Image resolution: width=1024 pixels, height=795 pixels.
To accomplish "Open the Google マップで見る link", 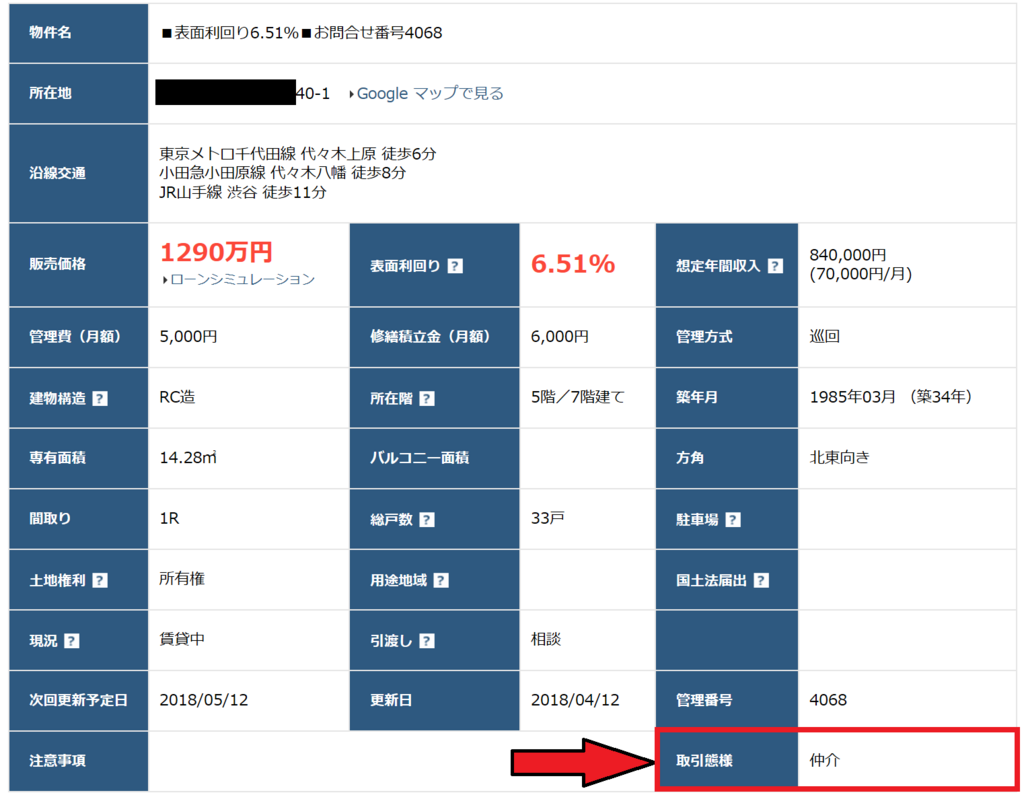I will (x=429, y=93).
